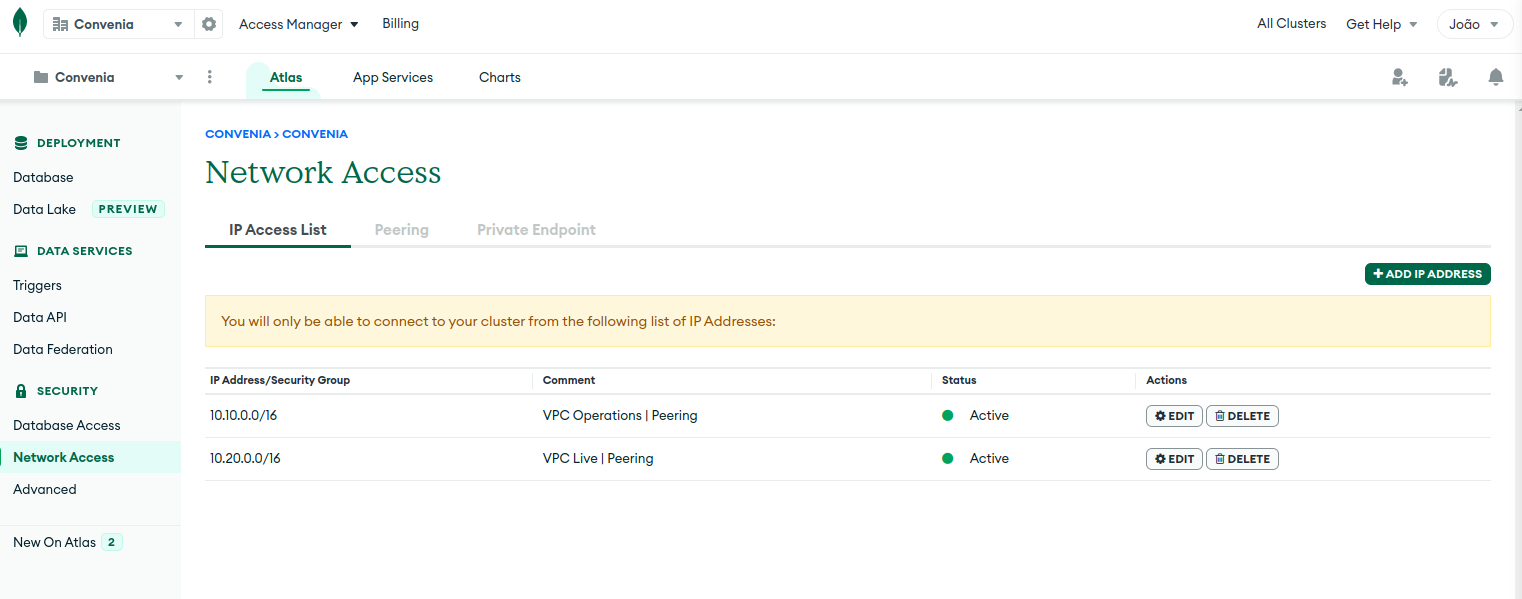Click the Add IP Address button

pos(1427,274)
